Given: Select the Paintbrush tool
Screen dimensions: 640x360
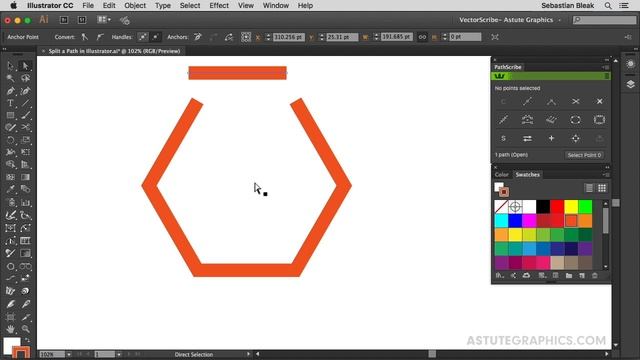Looking at the screenshot, I should point(25,116).
